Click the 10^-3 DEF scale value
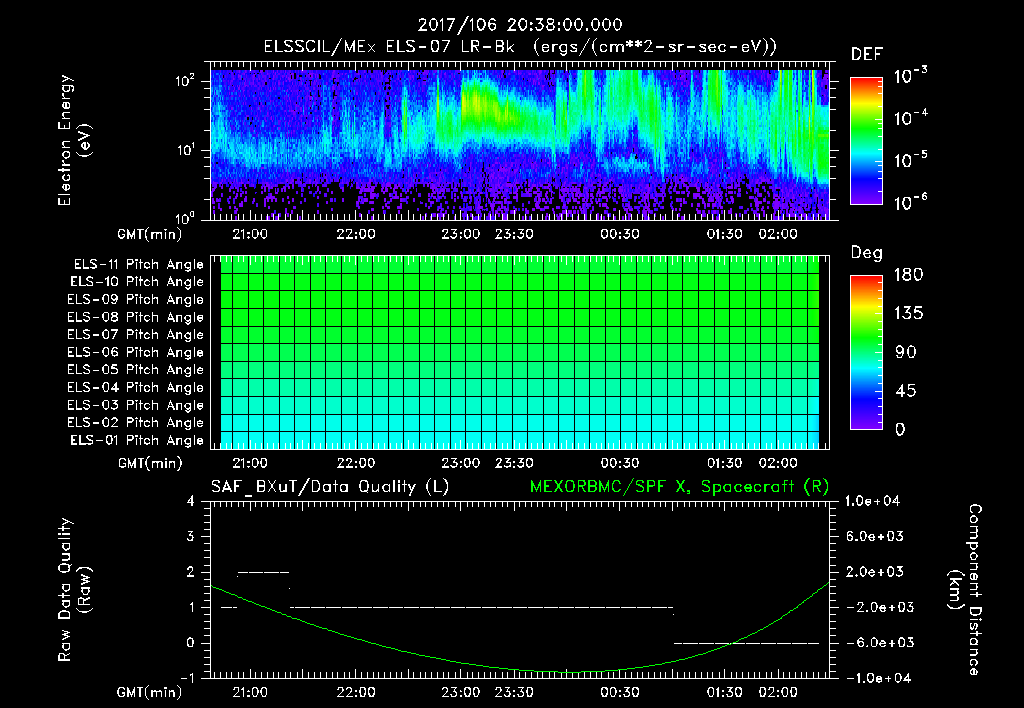Viewport: 1024px width, 708px height. tap(910, 75)
